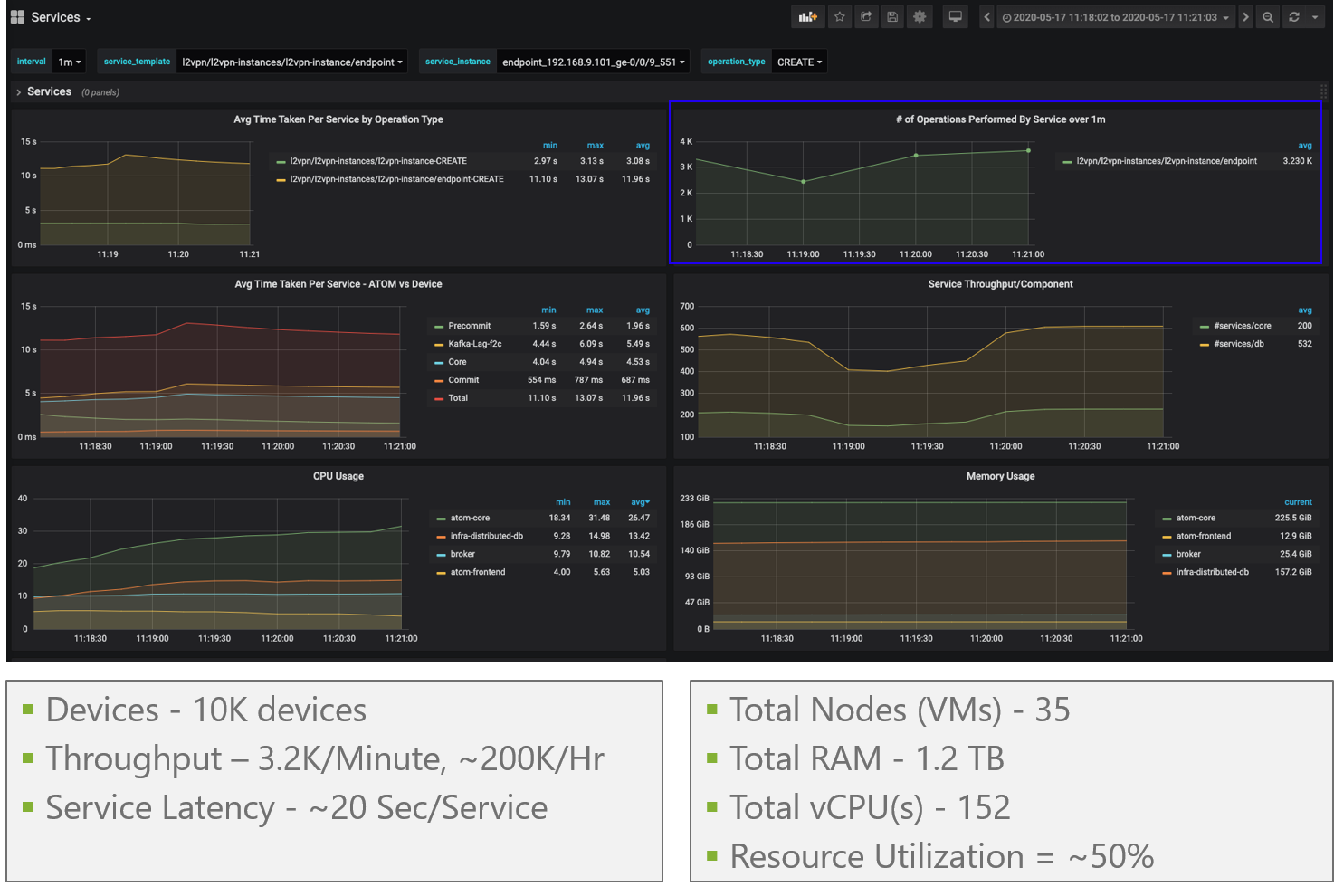Shift time range backward with left arrow
The height and width of the screenshot is (896, 1334).
click(x=987, y=17)
